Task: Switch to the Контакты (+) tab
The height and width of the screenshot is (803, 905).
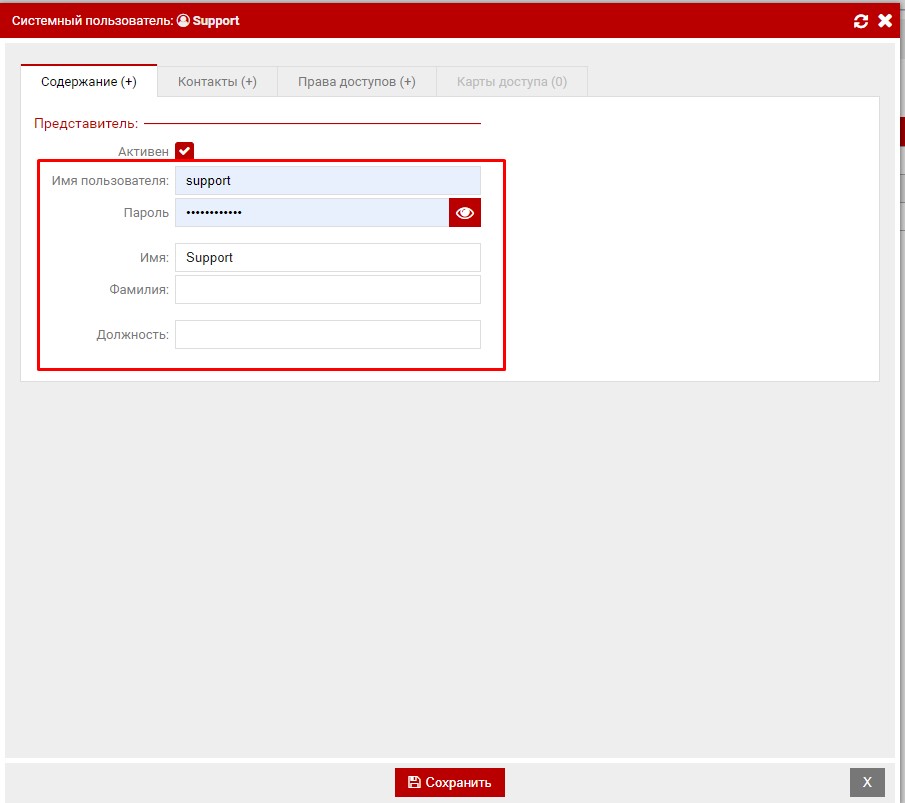Action: point(217,82)
